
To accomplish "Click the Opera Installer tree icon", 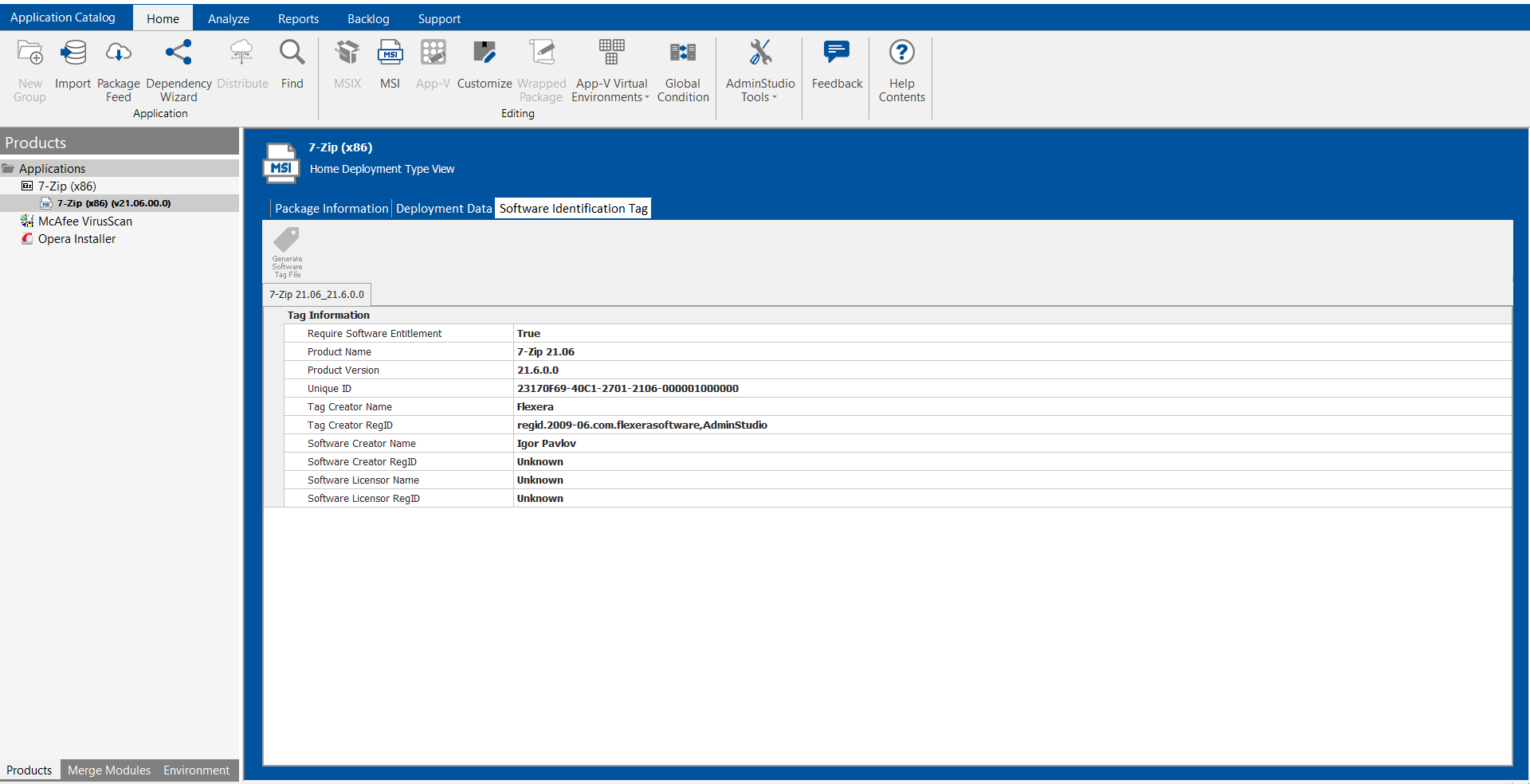I will tap(27, 239).
